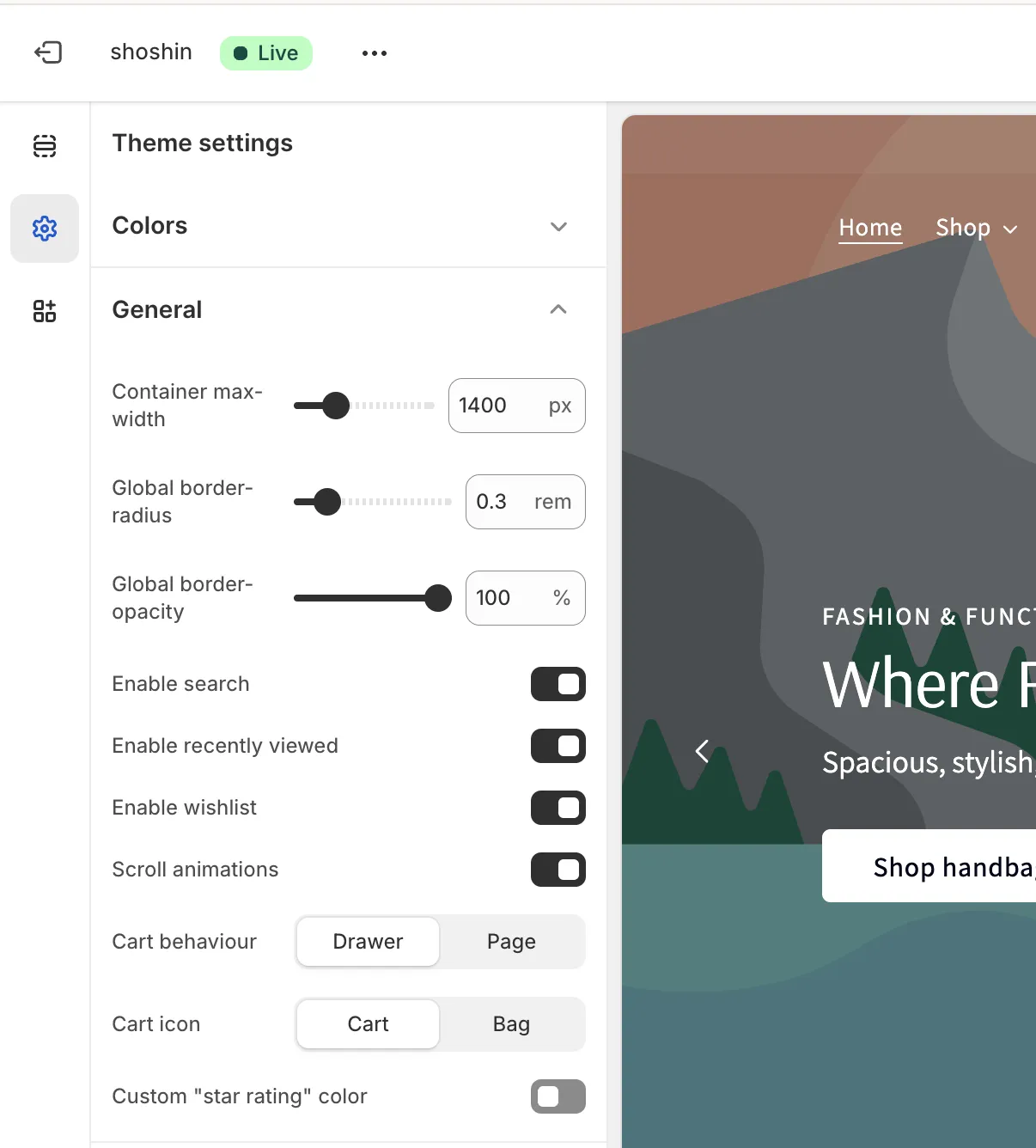Expand the Colors section

pos(558,227)
